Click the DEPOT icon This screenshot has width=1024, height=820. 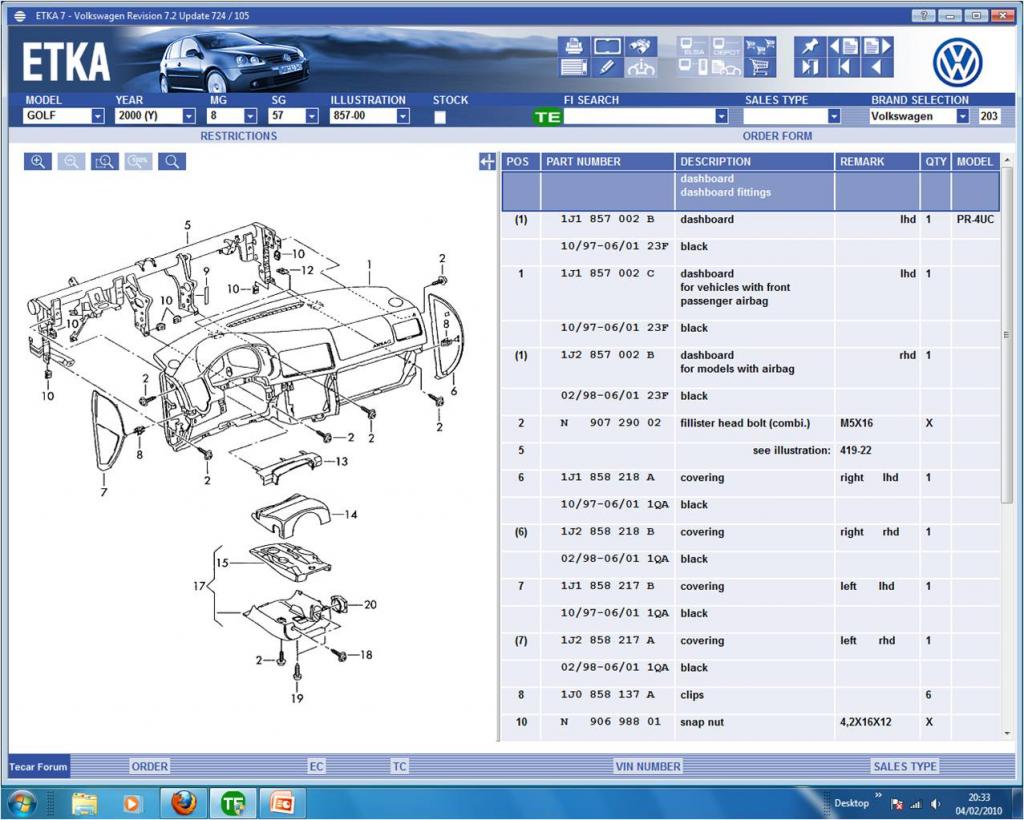point(726,46)
